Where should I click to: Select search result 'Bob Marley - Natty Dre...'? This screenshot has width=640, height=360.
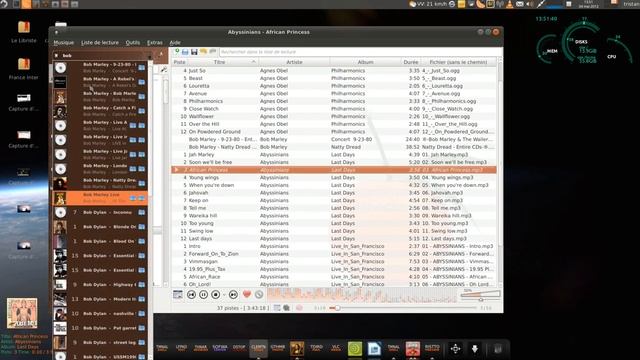click(x=100, y=183)
